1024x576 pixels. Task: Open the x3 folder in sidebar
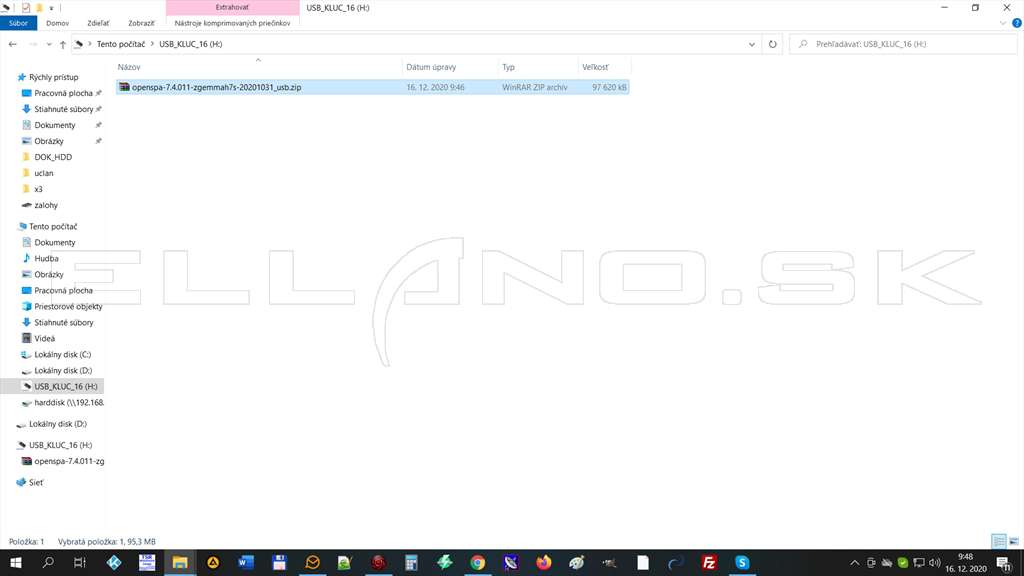coord(38,189)
